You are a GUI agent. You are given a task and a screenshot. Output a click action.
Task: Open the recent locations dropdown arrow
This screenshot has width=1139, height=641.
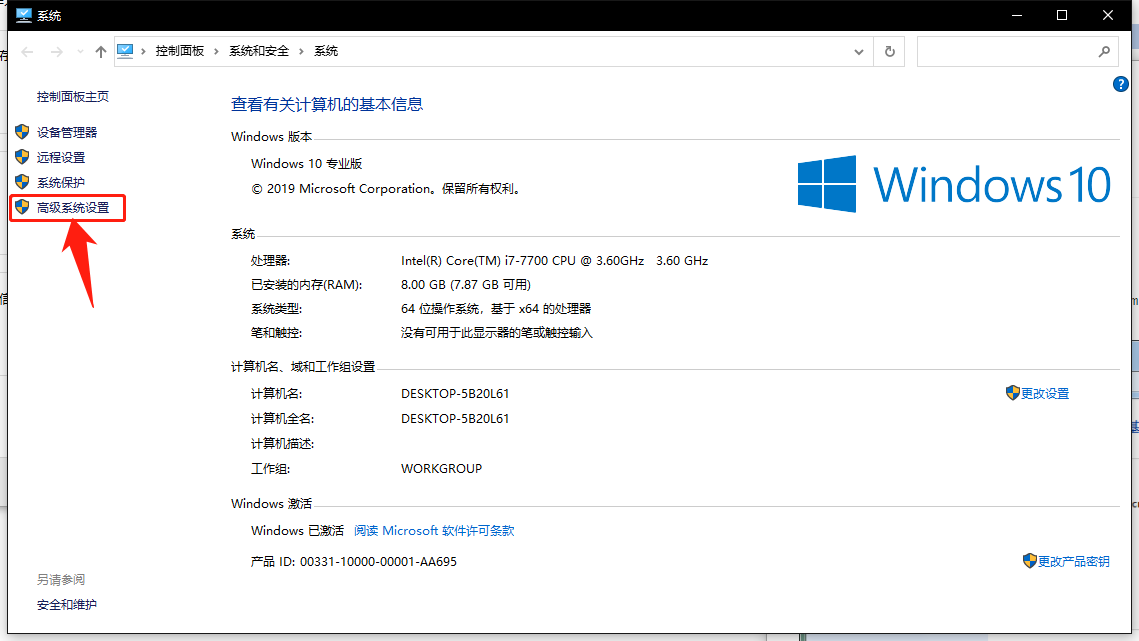[x=80, y=52]
